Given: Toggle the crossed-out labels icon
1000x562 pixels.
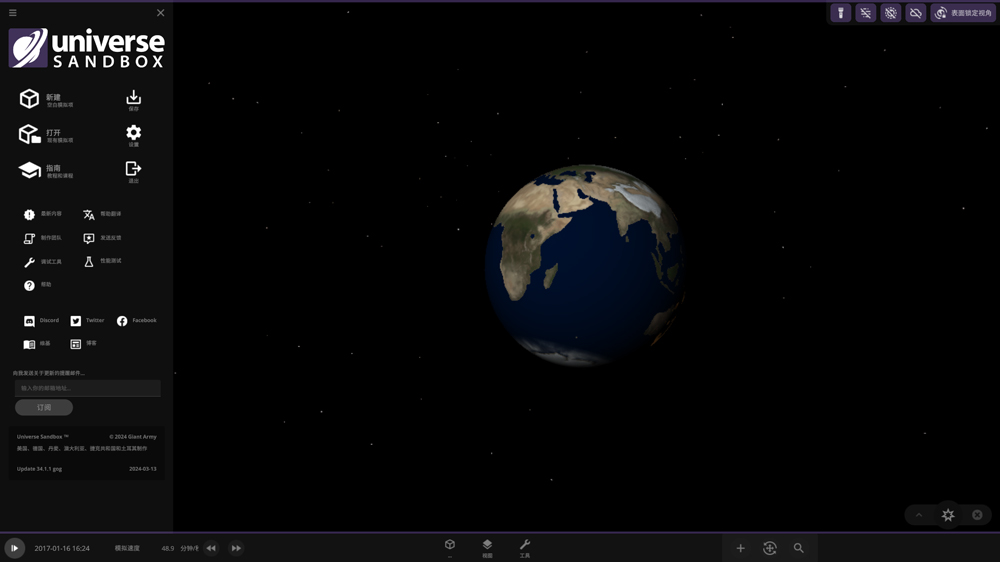Looking at the screenshot, I should pyautogui.click(x=865, y=13).
